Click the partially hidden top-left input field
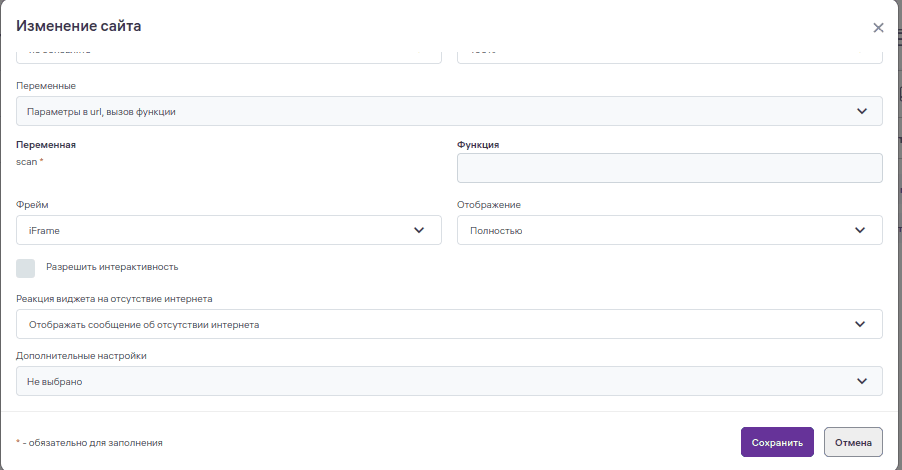 (228, 55)
